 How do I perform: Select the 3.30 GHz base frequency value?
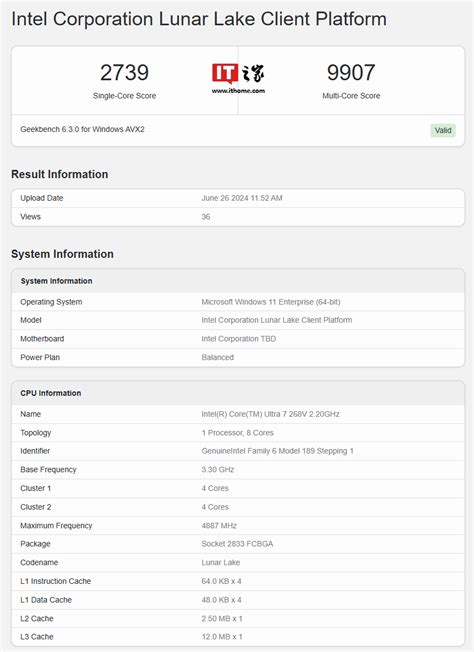tap(218, 469)
